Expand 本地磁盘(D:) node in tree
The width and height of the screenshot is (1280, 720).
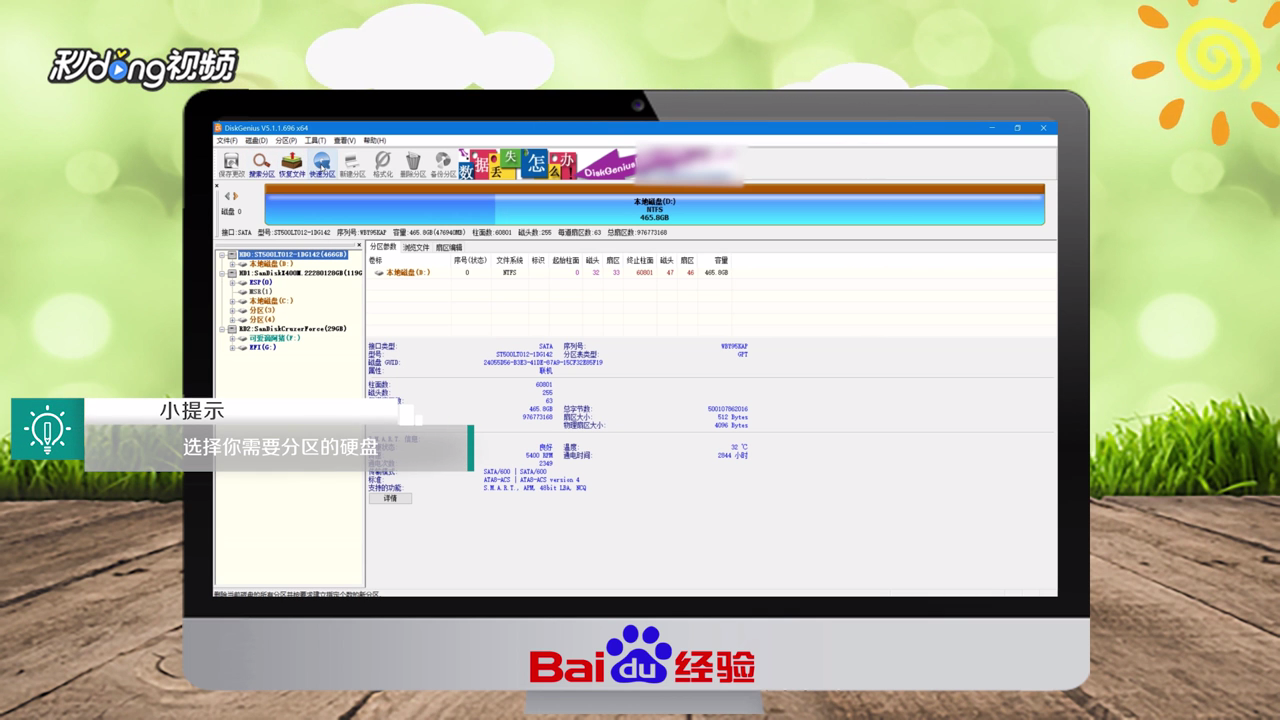click(x=232, y=264)
